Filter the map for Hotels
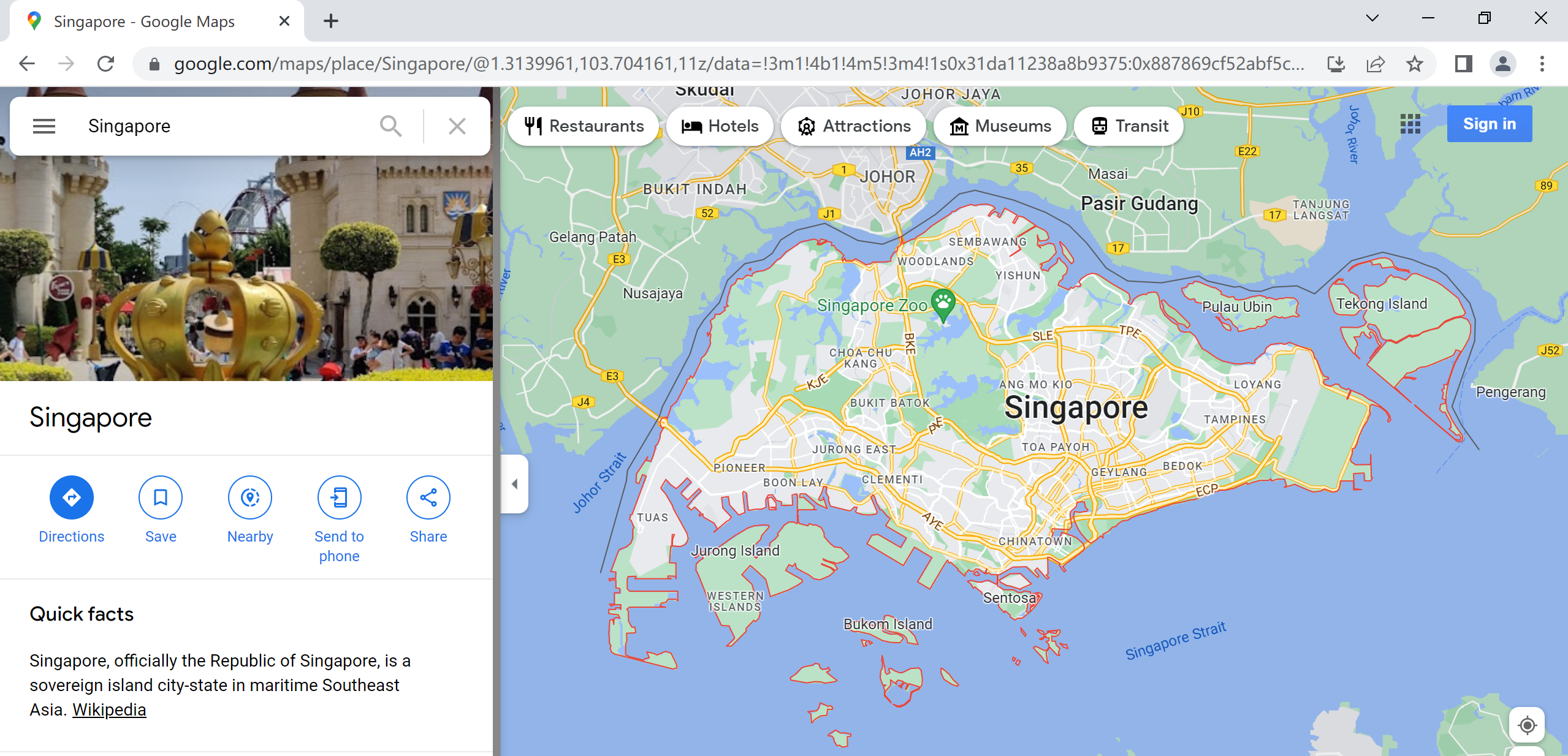The width and height of the screenshot is (1568, 756). [720, 126]
